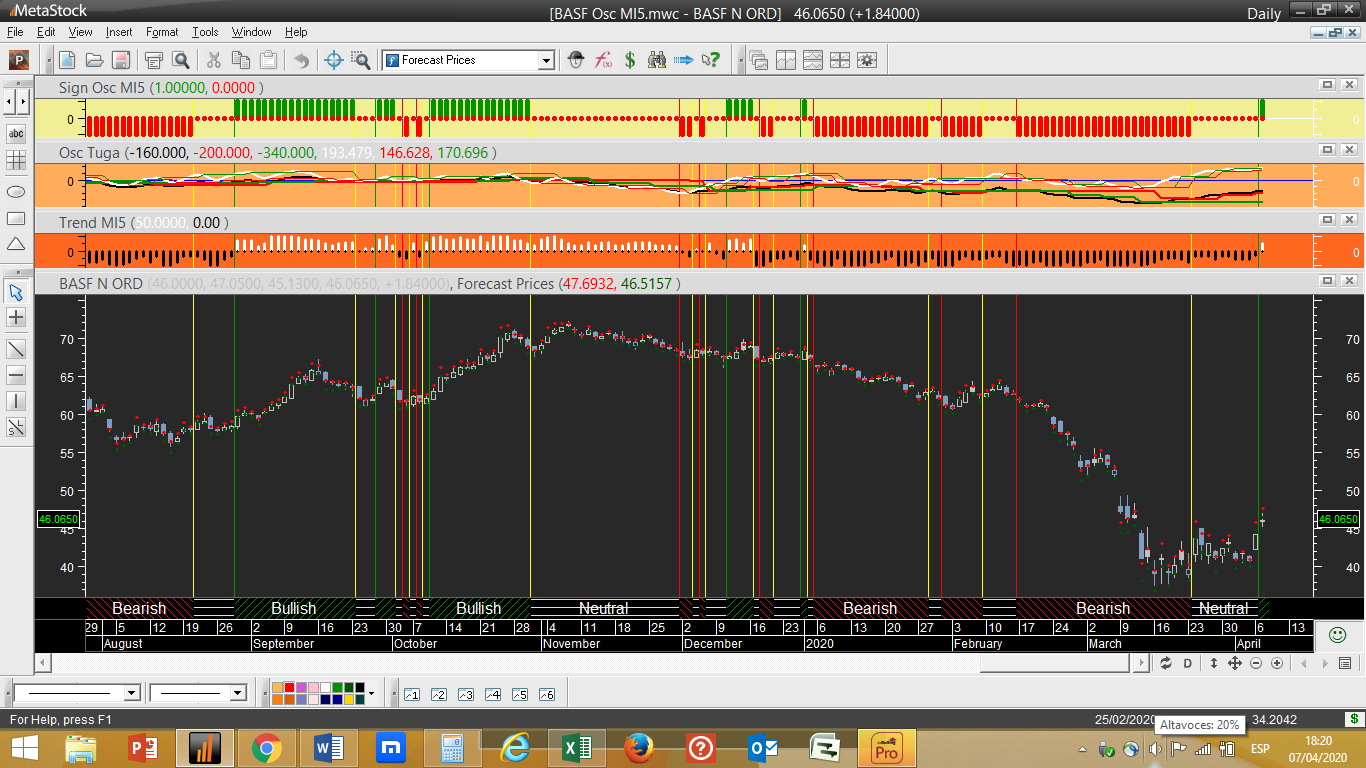Pick the red color swatch
The image size is (1366, 768).
290,688
